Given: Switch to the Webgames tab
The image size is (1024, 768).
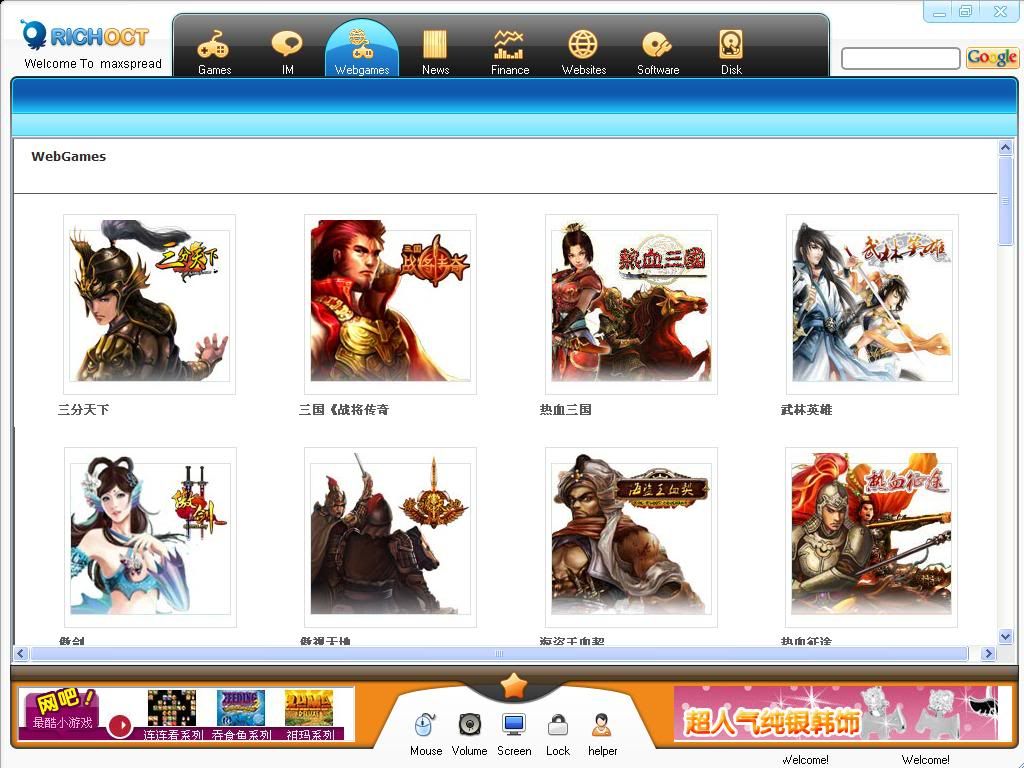Looking at the screenshot, I should point(362,48).
